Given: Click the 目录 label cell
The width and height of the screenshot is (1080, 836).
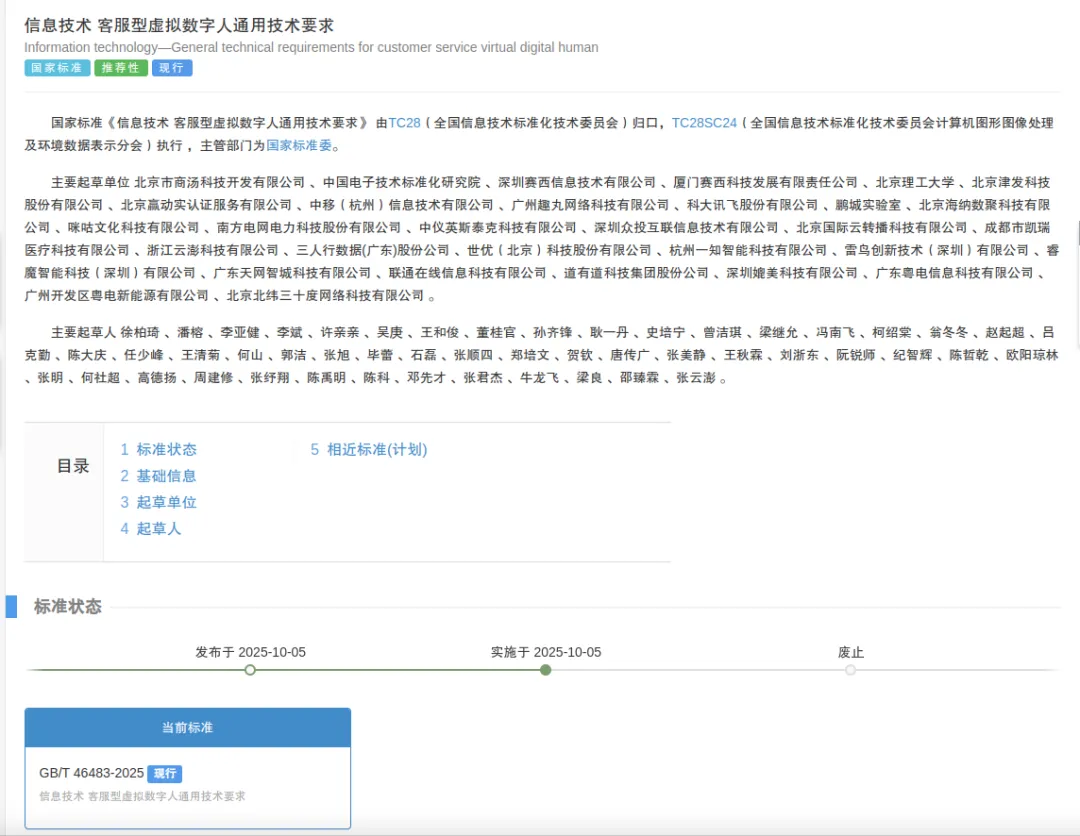Looking at the screenshot, I should [x=75, y=465].
